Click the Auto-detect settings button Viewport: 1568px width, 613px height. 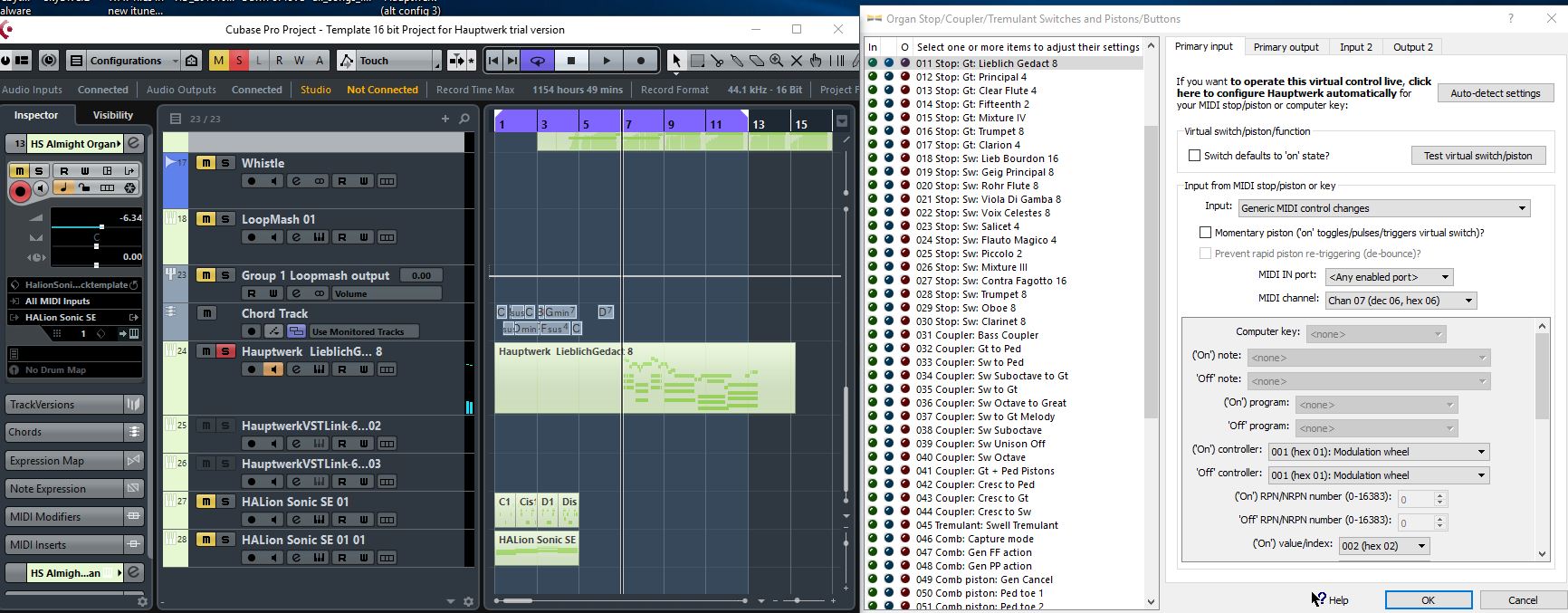[1495, 93]
